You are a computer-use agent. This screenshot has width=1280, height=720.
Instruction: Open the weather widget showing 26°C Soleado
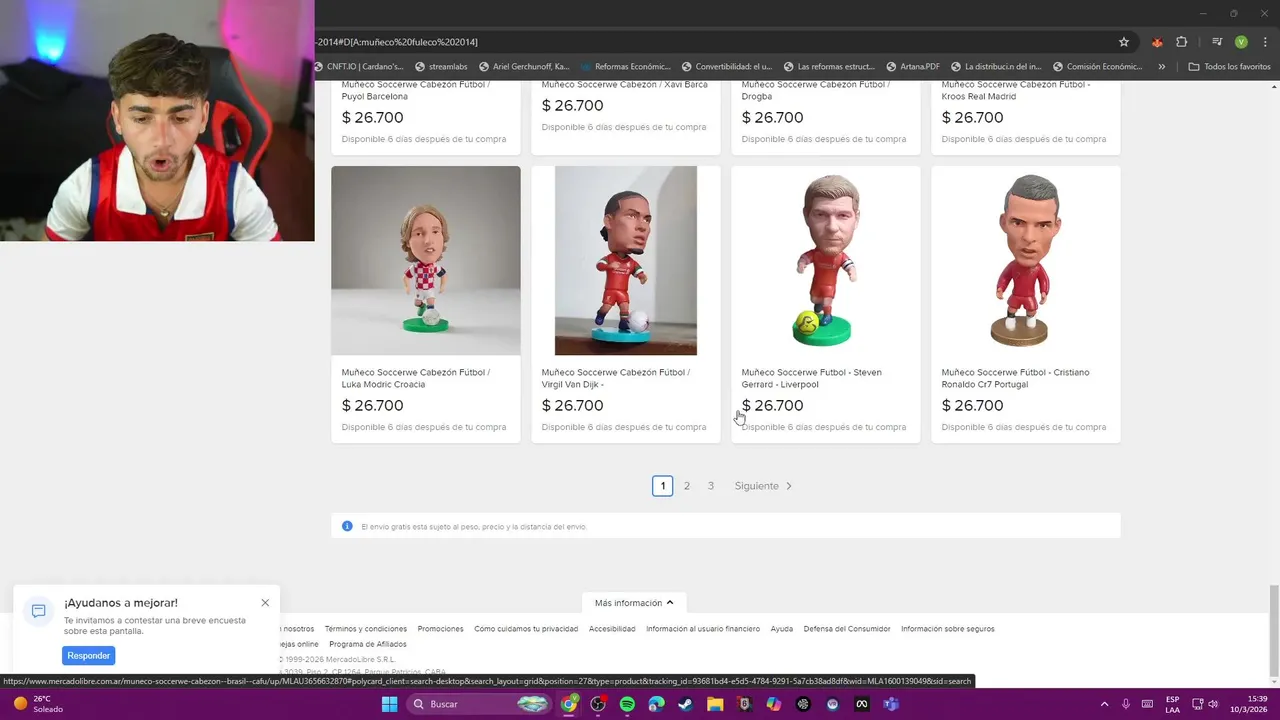(36, 704)
